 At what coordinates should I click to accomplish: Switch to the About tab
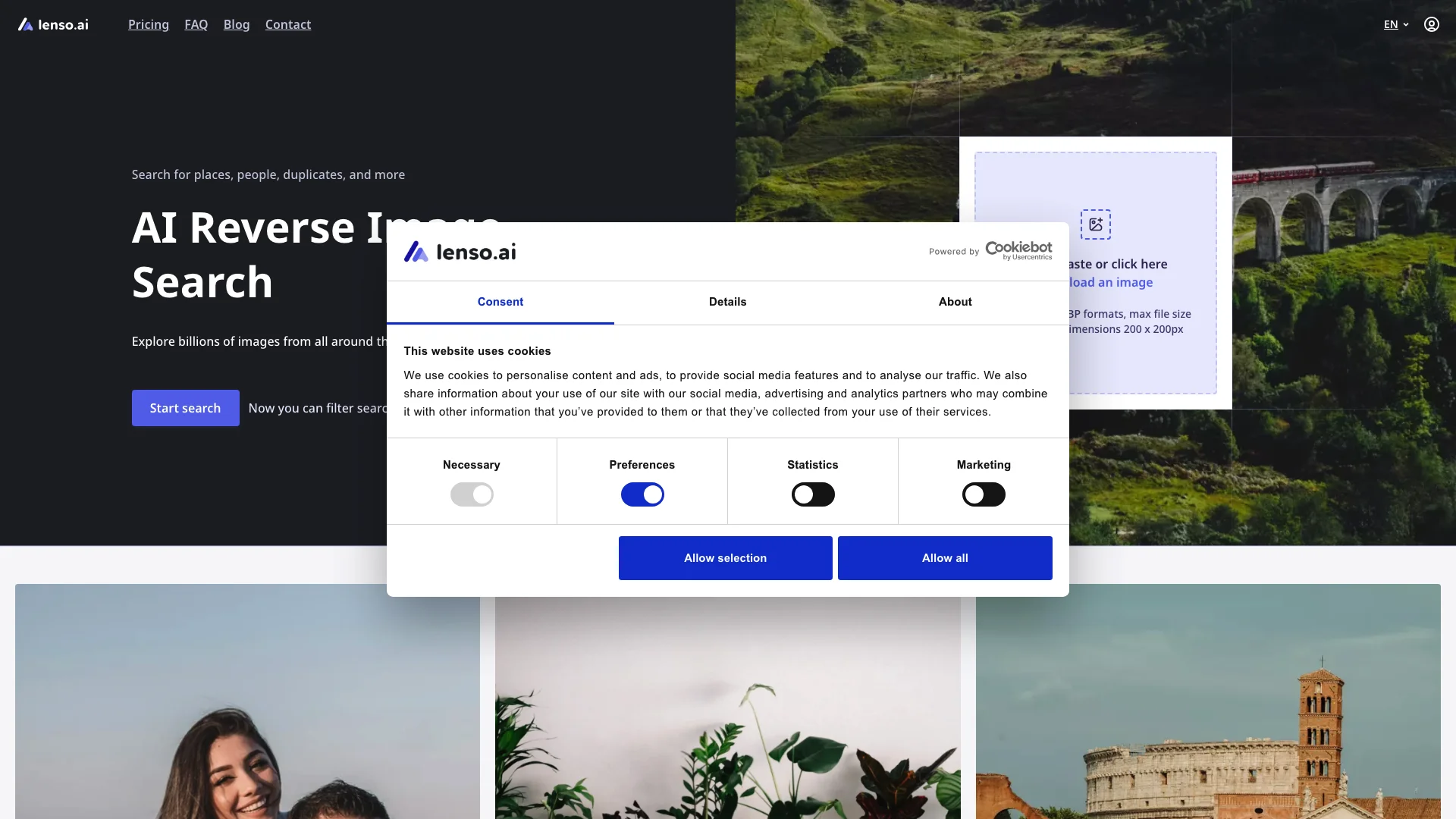click(955, 302)
